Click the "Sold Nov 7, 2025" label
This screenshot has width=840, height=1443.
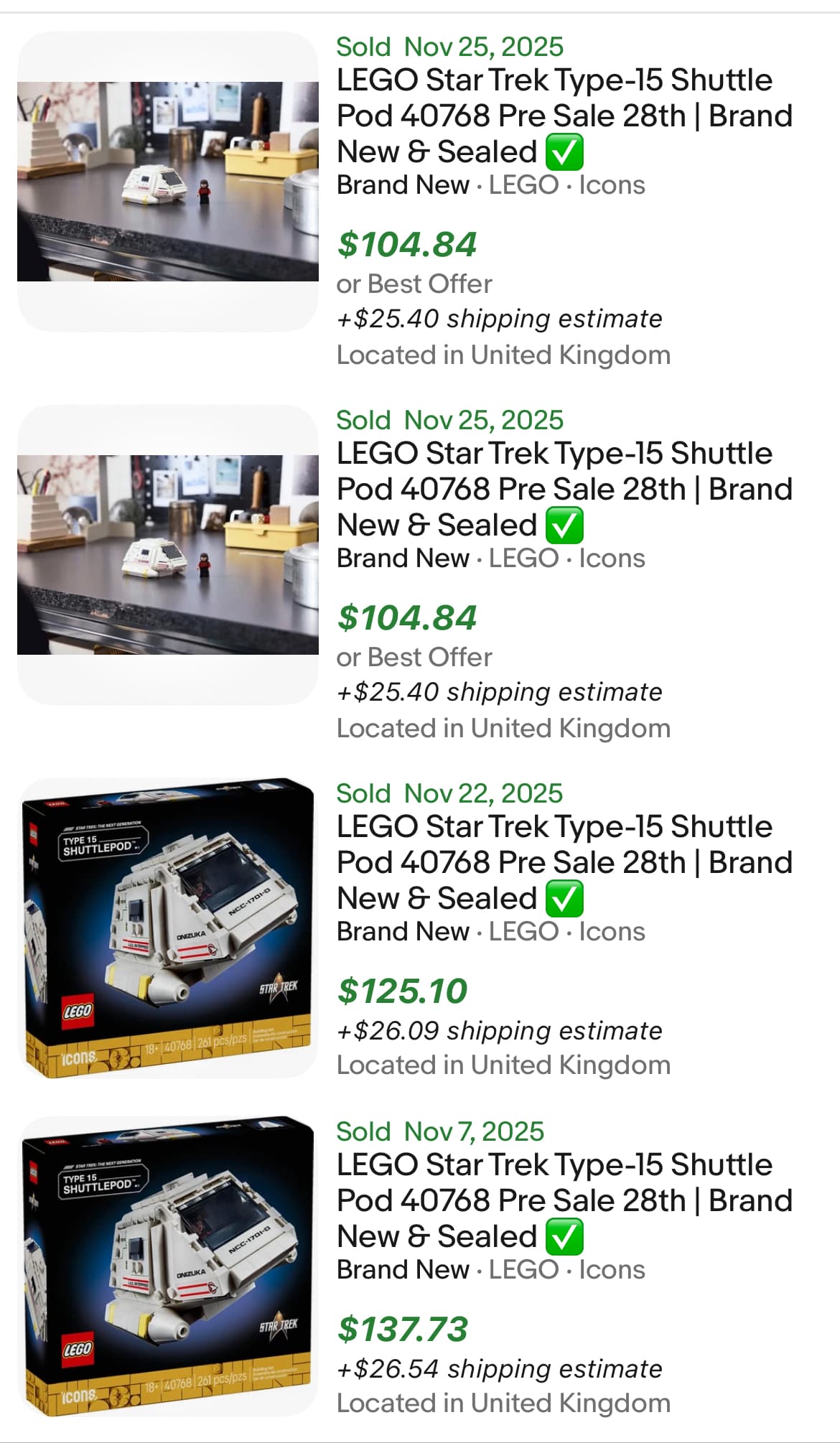[440, 1131]
